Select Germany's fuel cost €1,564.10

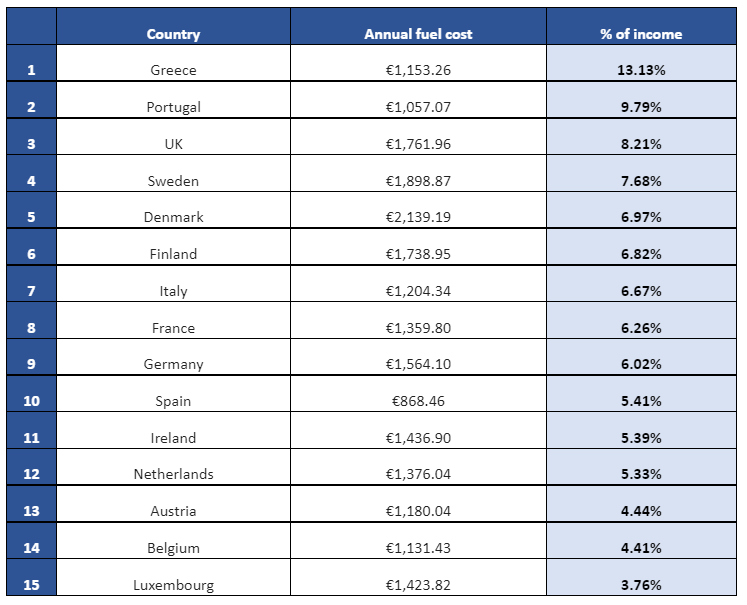tap(418, 357)
